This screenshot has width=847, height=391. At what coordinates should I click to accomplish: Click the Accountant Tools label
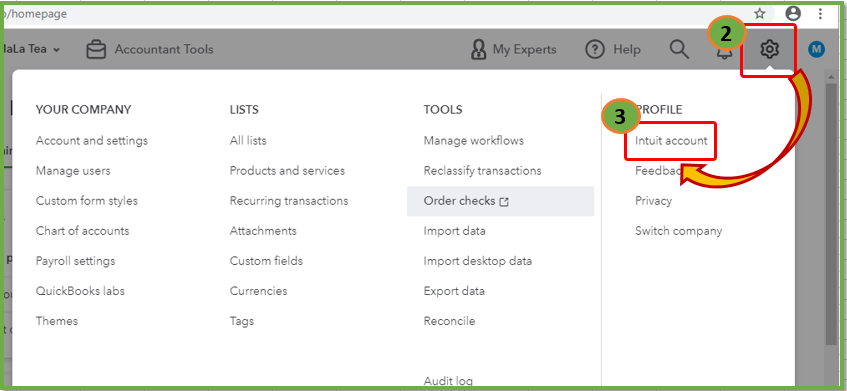(x=164, y=49)
